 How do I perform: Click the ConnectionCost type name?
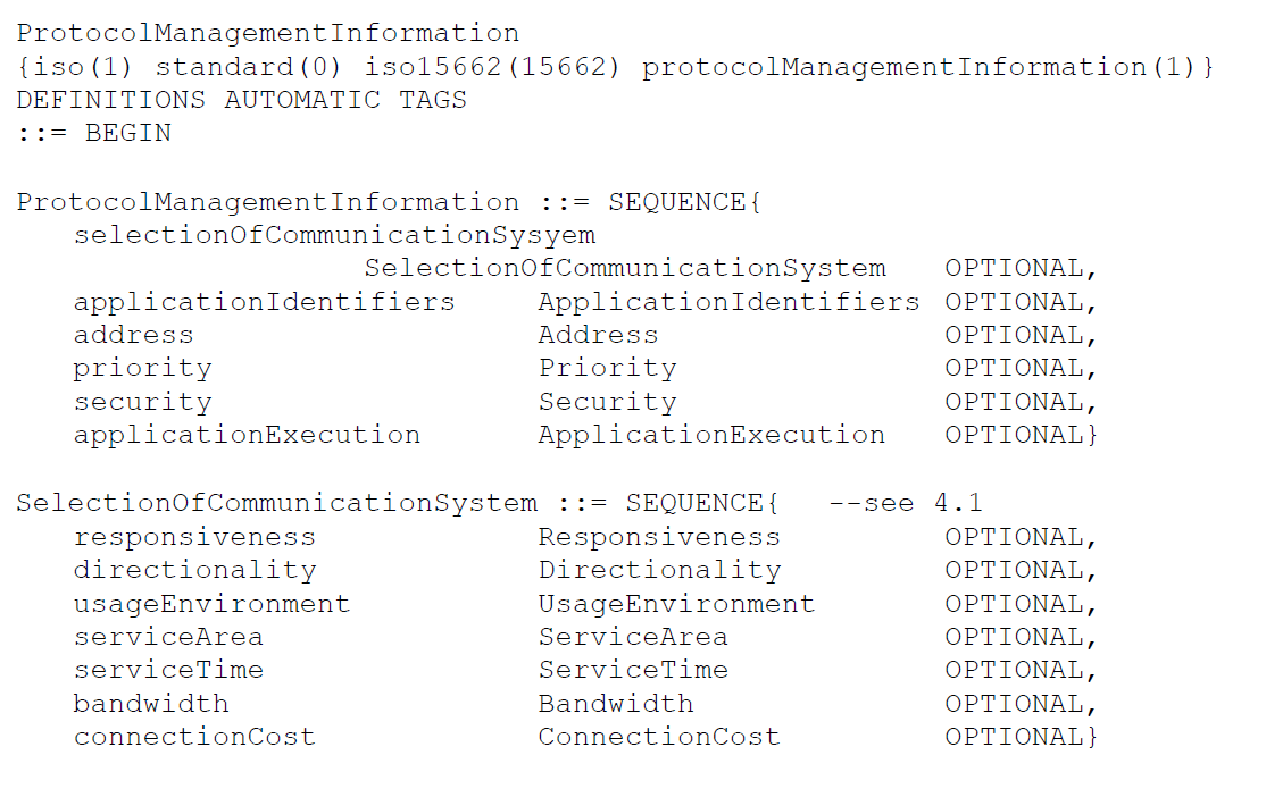659,737
